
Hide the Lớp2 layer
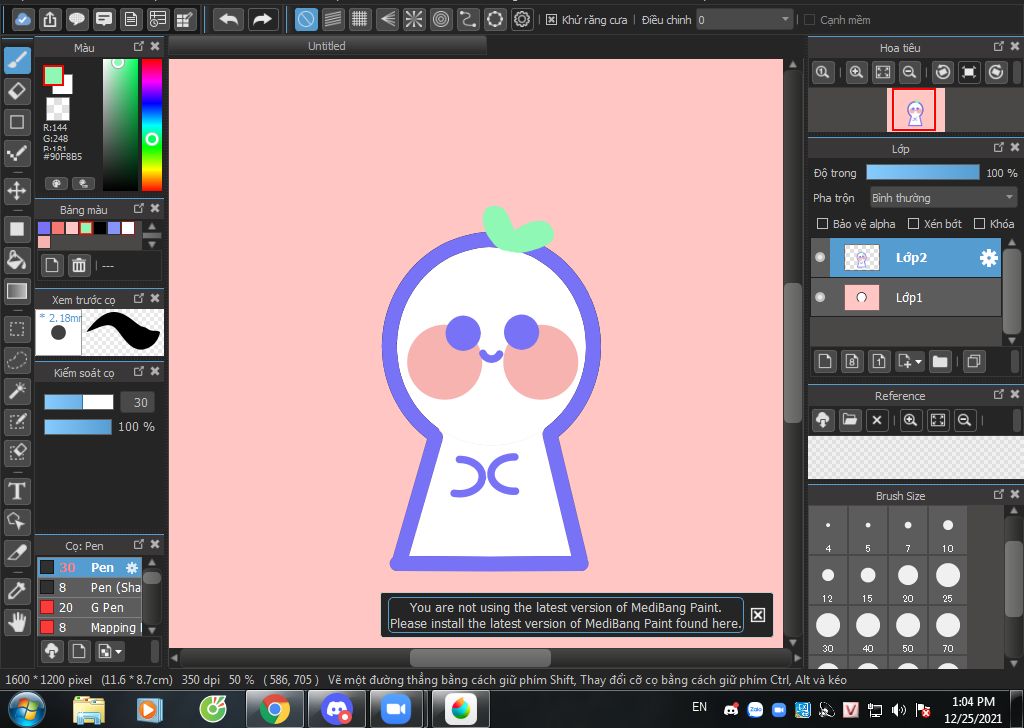pos(820,257)
